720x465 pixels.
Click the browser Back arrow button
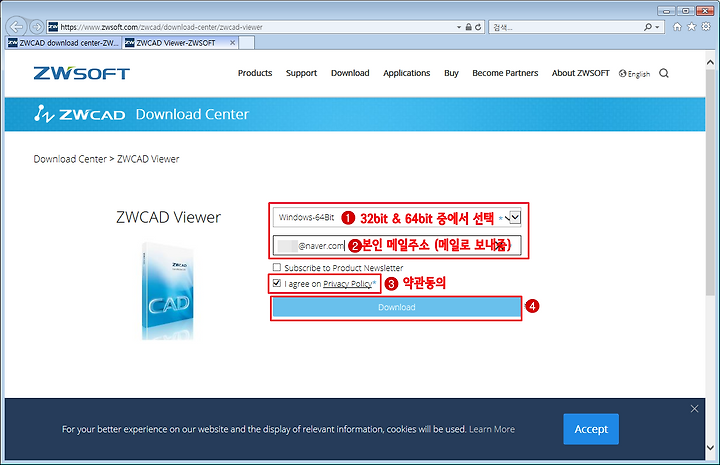click(x=17, y=27)
